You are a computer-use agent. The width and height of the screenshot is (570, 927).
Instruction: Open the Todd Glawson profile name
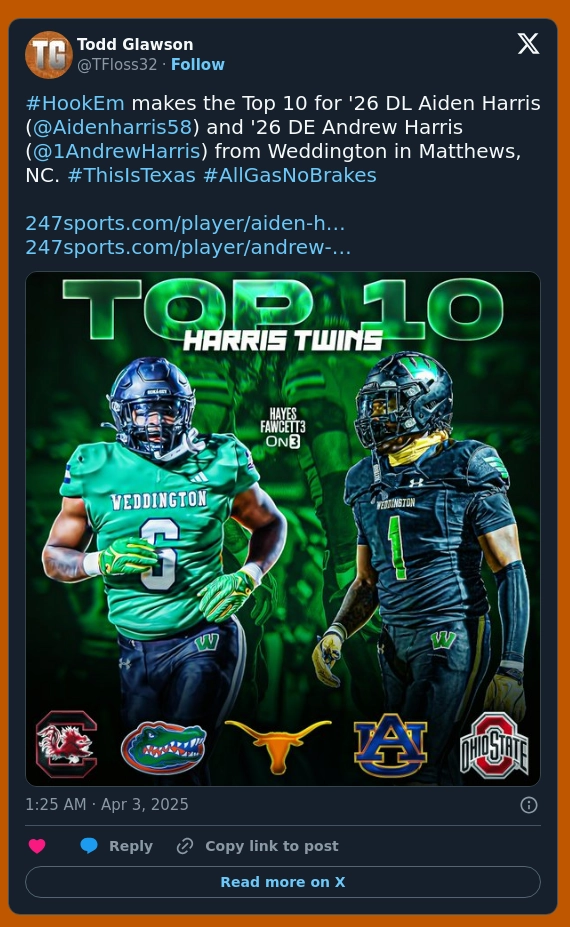(x=135, y=44)
